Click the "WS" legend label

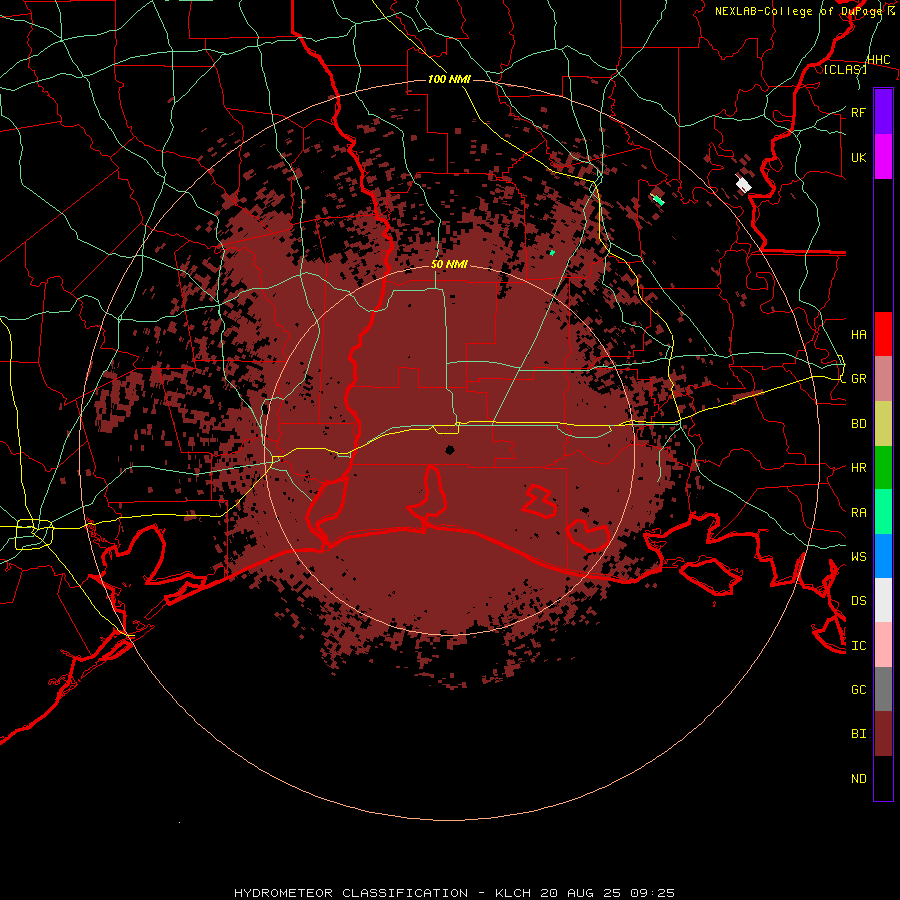[858, 557]
